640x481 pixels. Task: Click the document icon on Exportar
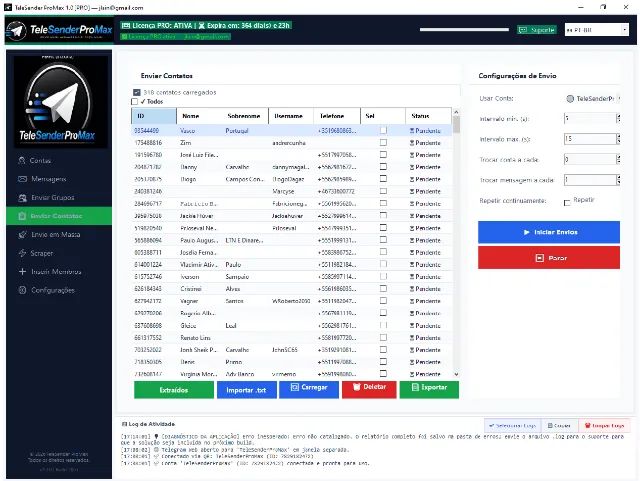(x=416, y=387)
